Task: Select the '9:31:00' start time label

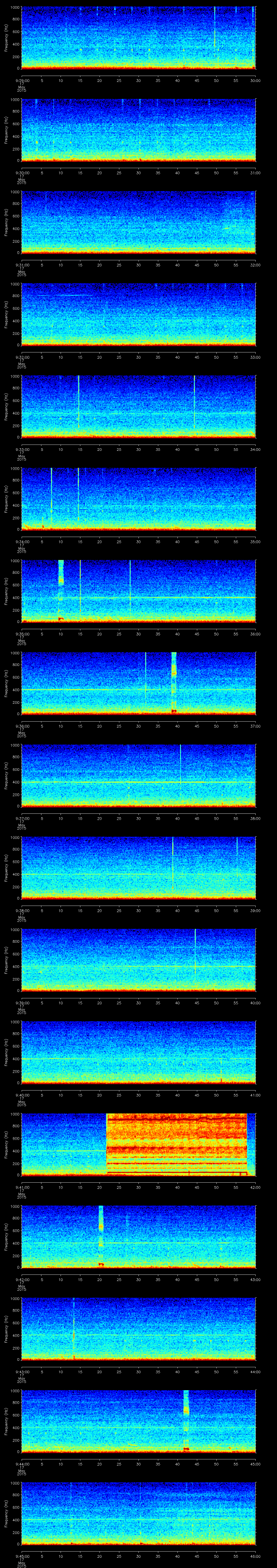Action: (22, 265)
